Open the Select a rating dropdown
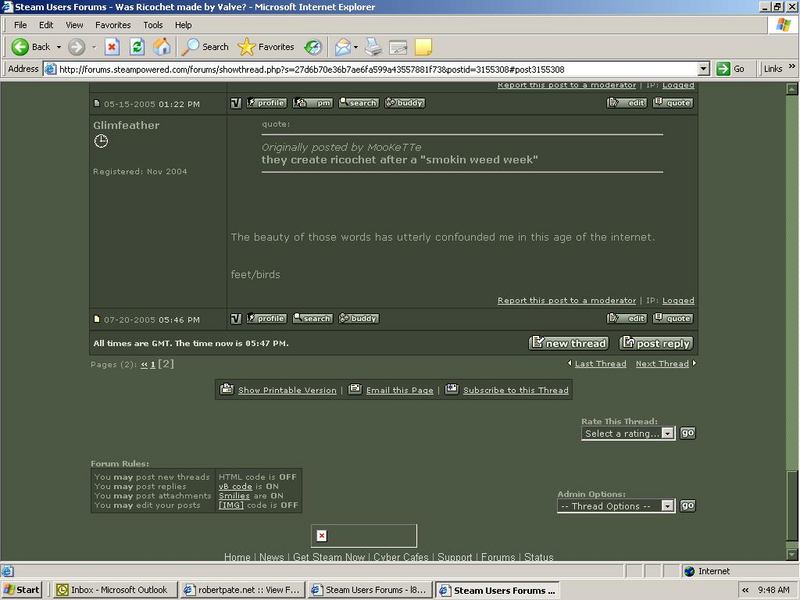The height and width of the screenshot is (600, 800). [x=628, y=434]
